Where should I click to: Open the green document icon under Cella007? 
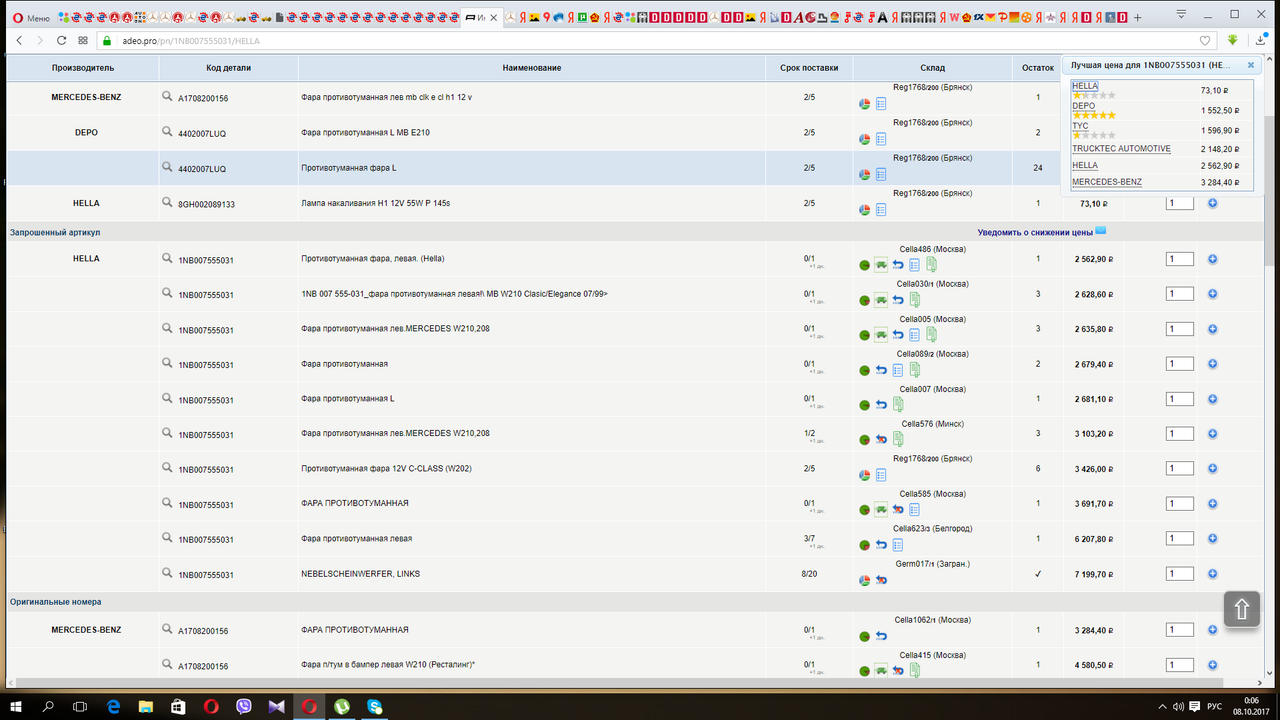898,404
